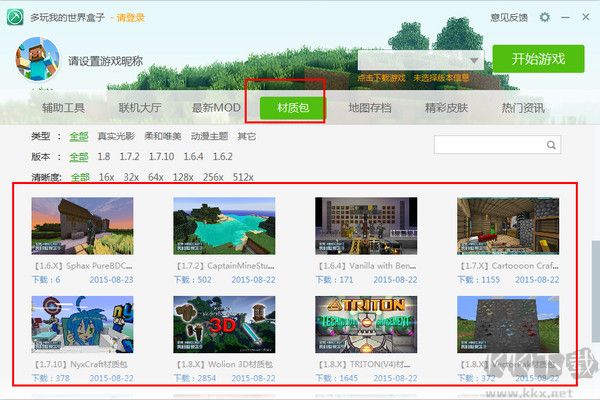Open the last 1.8.X ore texture thumbnail
Screen dimensions: 600x400
point(508,325)
